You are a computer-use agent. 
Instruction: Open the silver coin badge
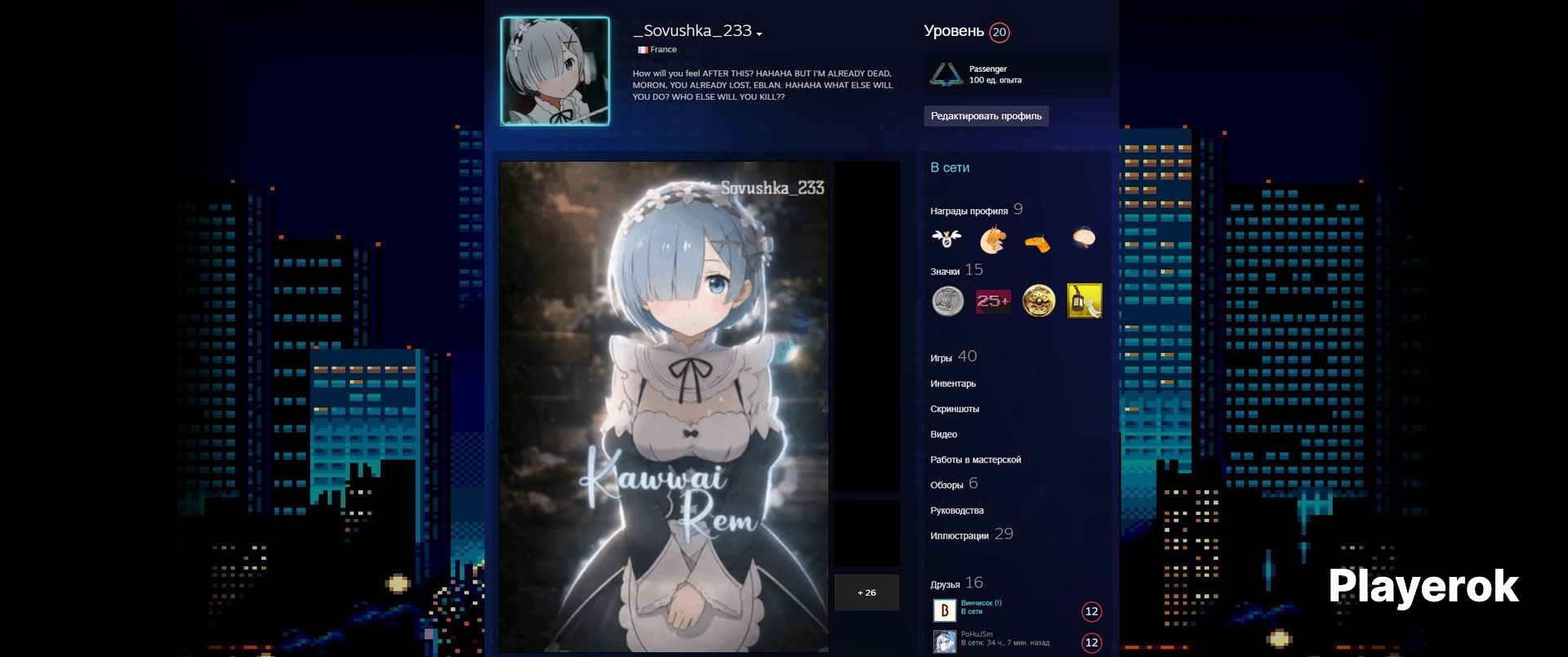coord(947,301)
